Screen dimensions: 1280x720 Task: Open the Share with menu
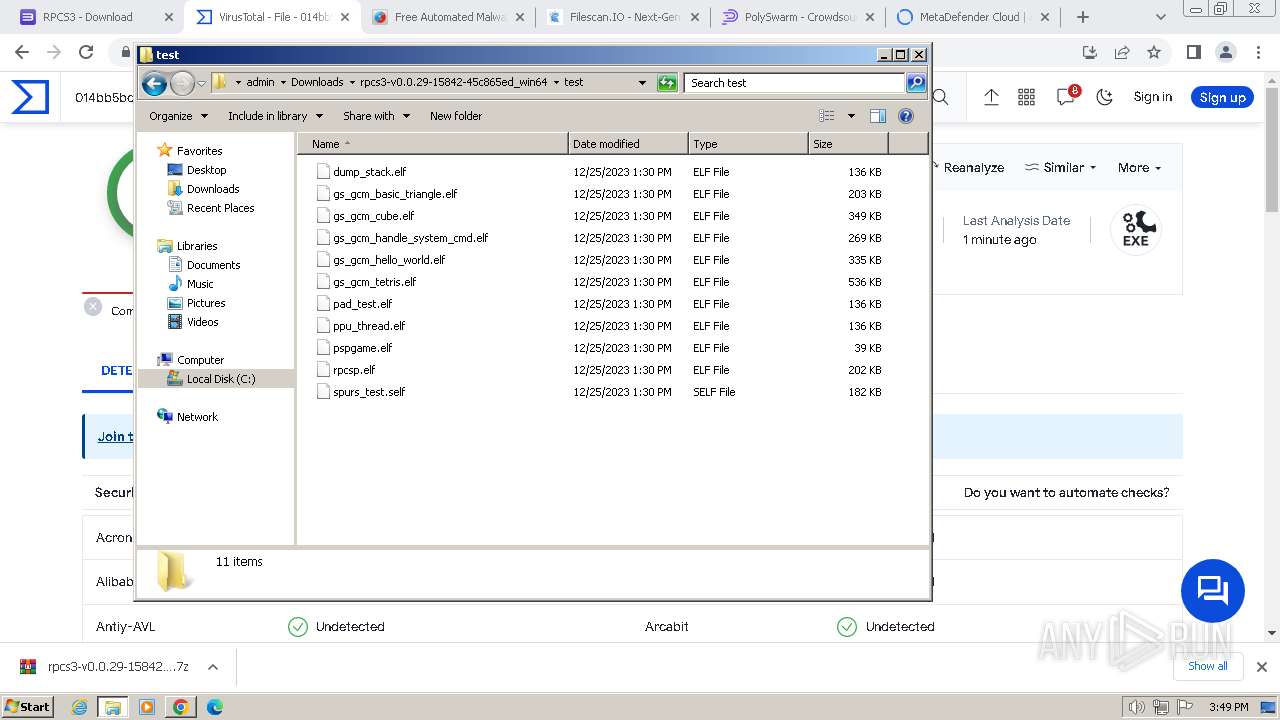click(x=376, y=116)
